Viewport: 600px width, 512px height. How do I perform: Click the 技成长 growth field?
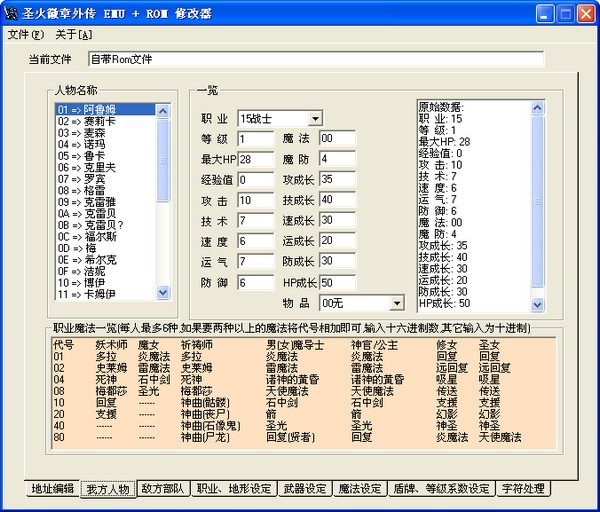tap(338, 200)
